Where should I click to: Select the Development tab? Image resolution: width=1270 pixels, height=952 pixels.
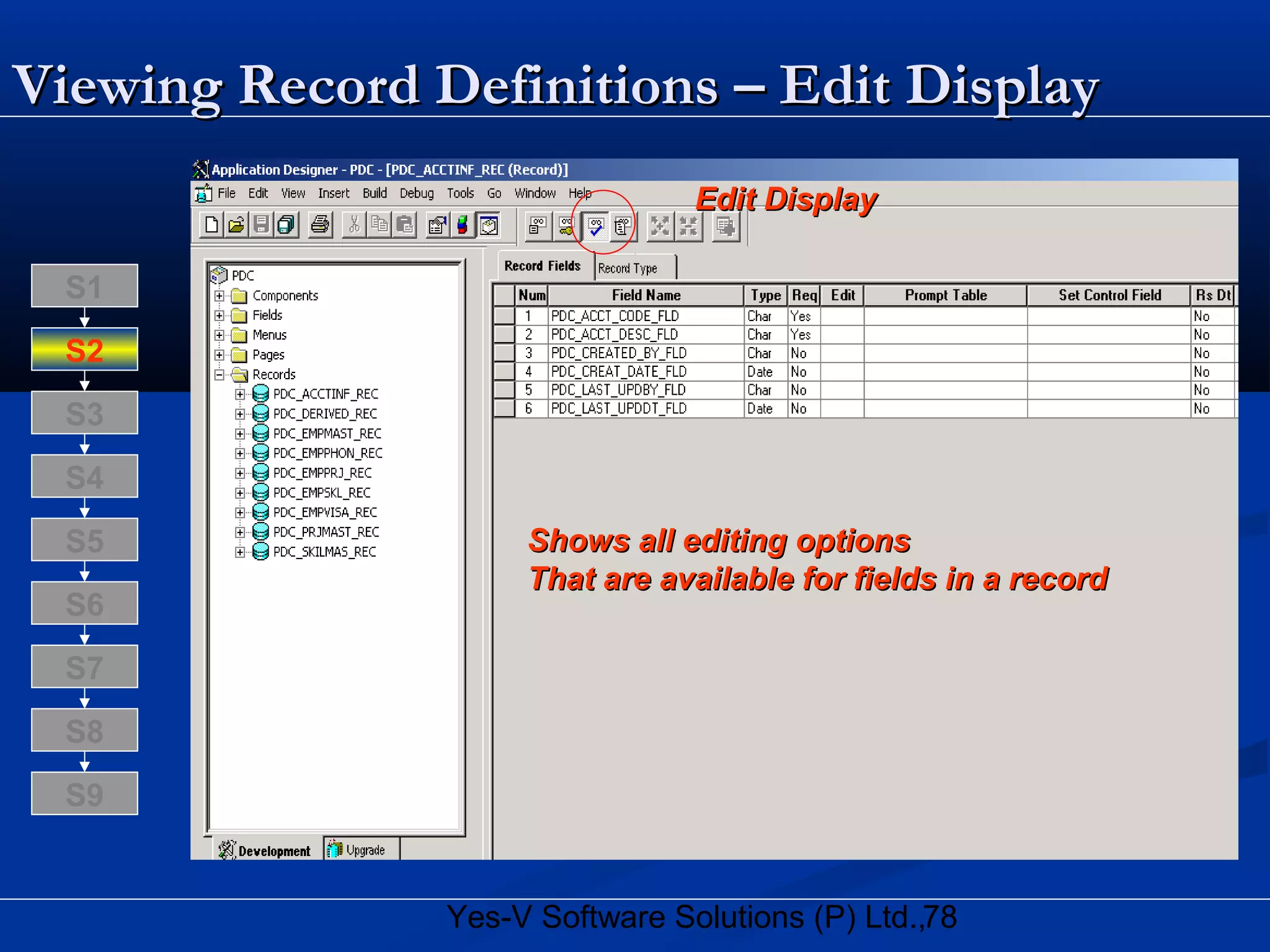[x=267, y=850]
